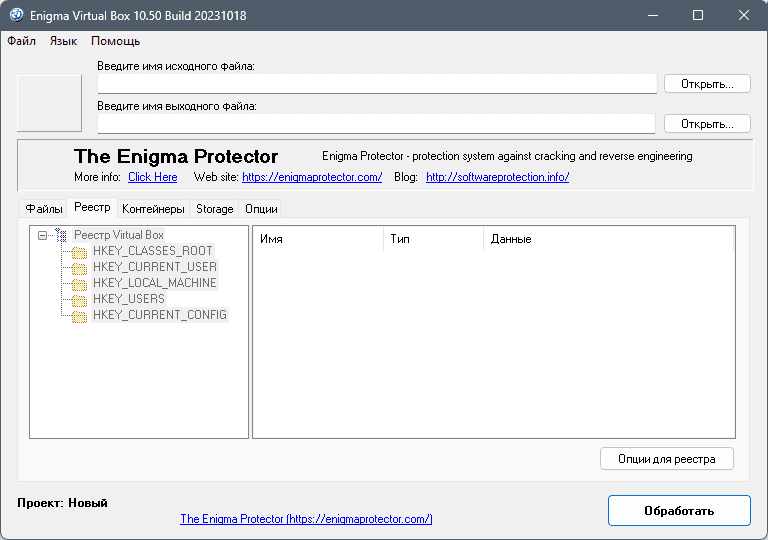This screenshot has width=768, height=540.
Task: Focus the output file name field
Action: pyautogui.click(x=376, y=124)
